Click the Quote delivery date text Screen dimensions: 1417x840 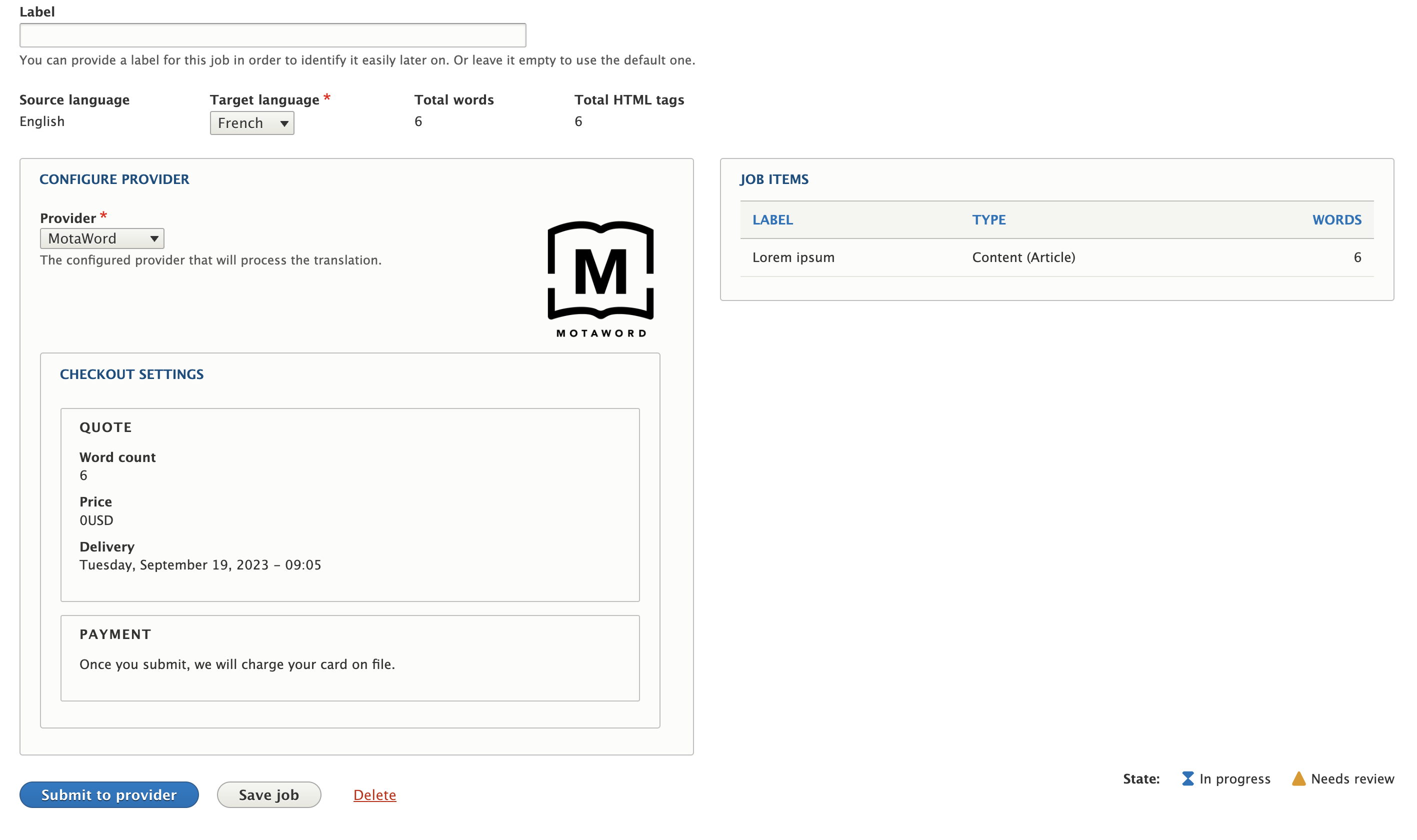tap(200, 565)
